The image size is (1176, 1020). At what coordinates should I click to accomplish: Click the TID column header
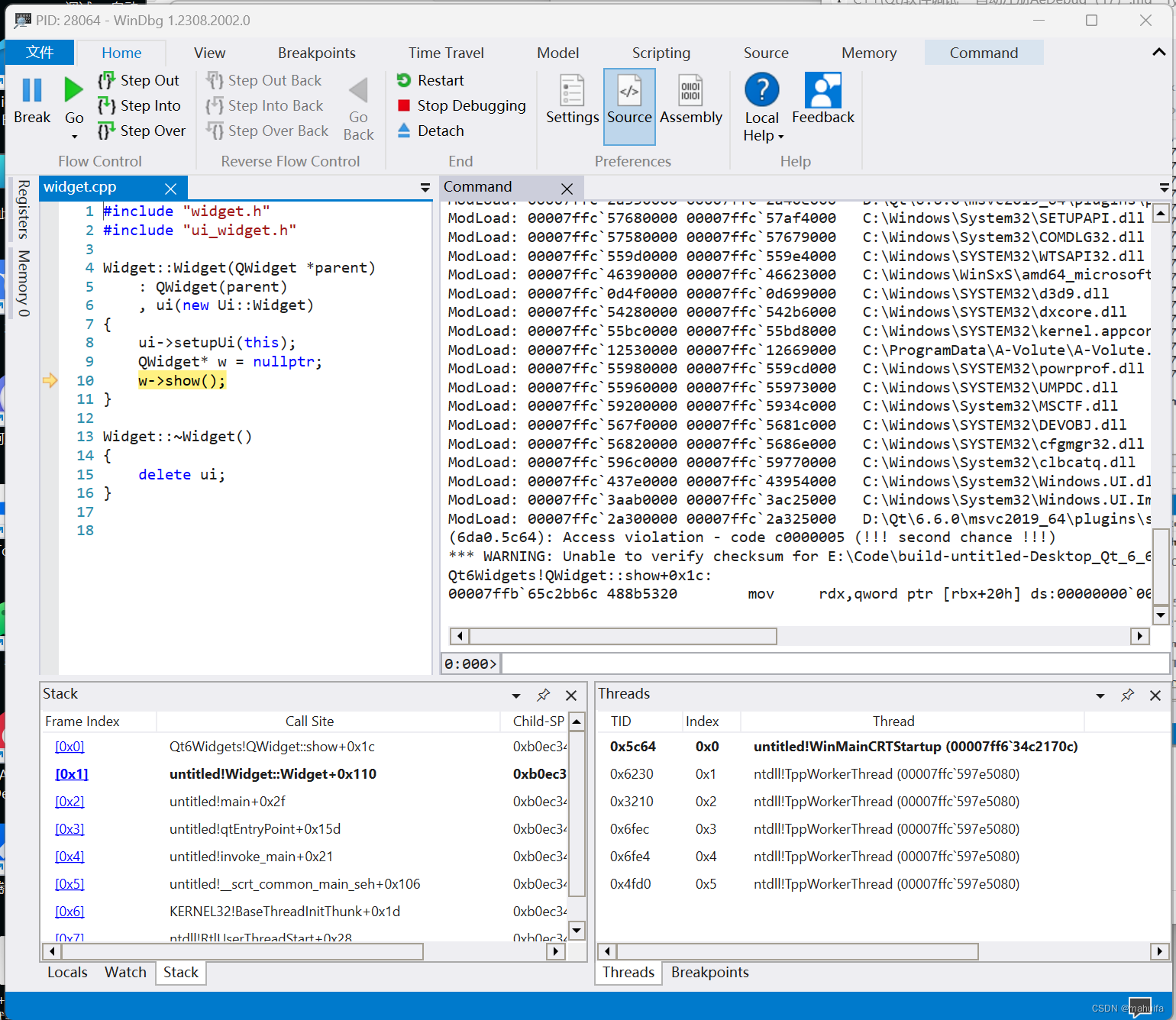pos(621,721)
